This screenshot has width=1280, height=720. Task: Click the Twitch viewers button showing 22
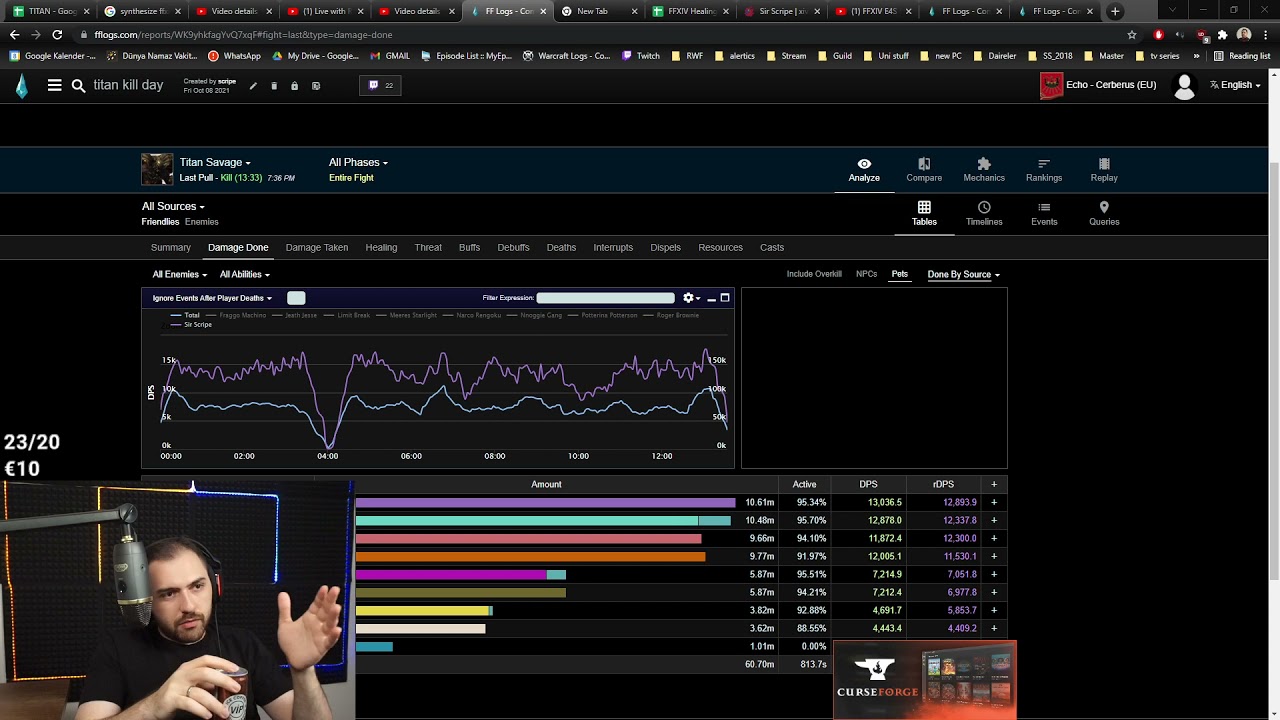point(381,85)
